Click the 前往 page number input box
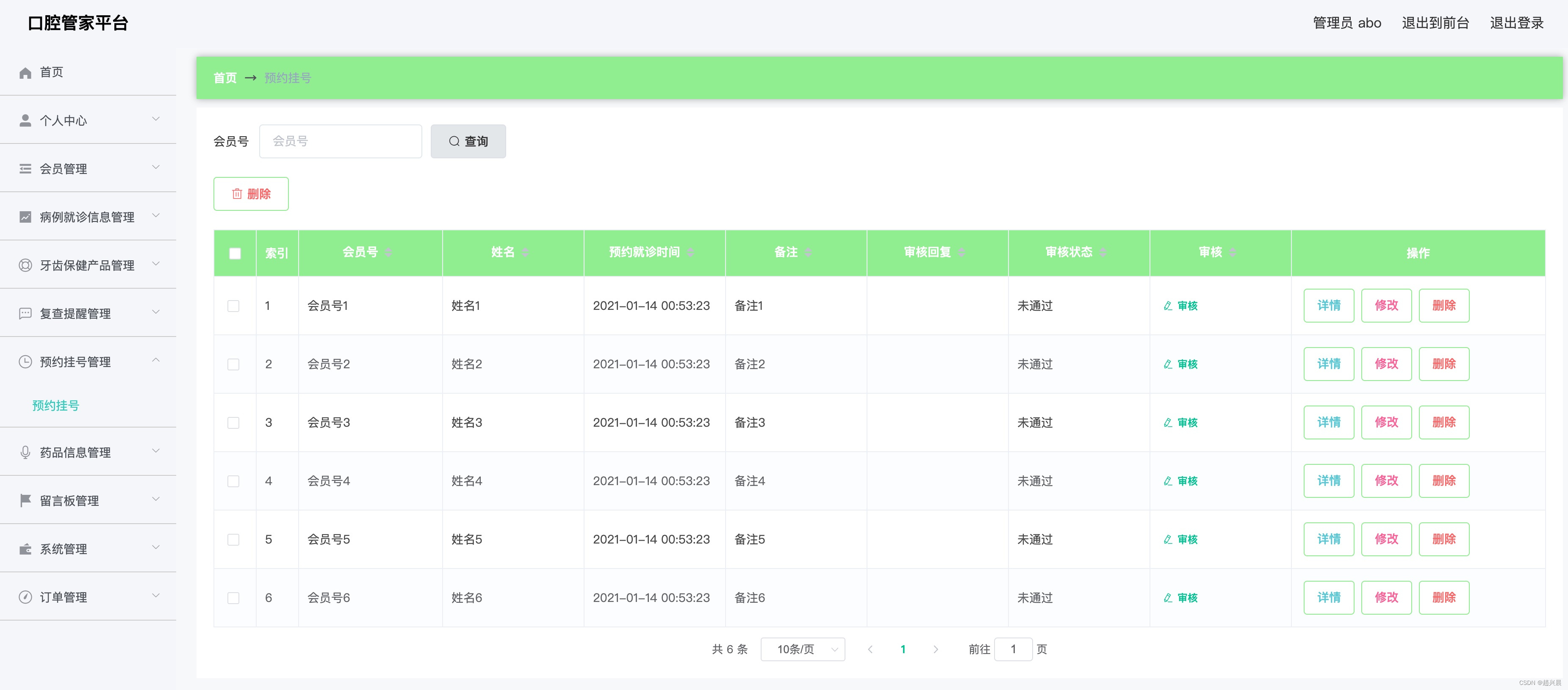Viewport: 1568px width, 690px height. tap(1013, 649)
